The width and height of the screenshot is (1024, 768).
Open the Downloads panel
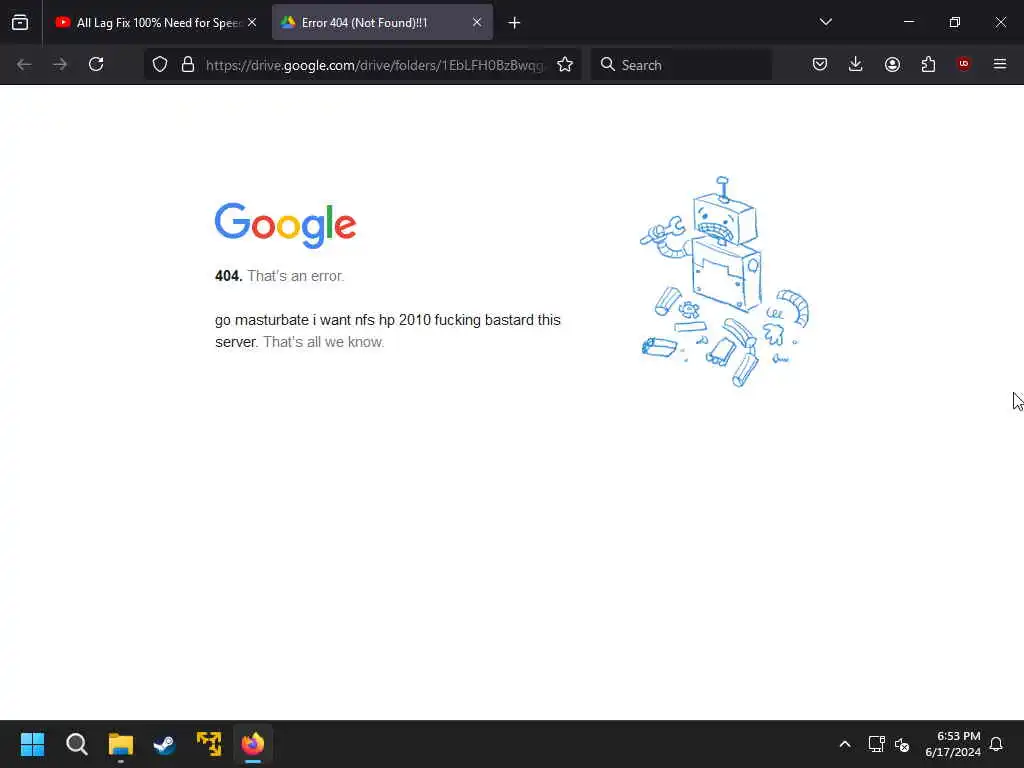pos(856,64)
